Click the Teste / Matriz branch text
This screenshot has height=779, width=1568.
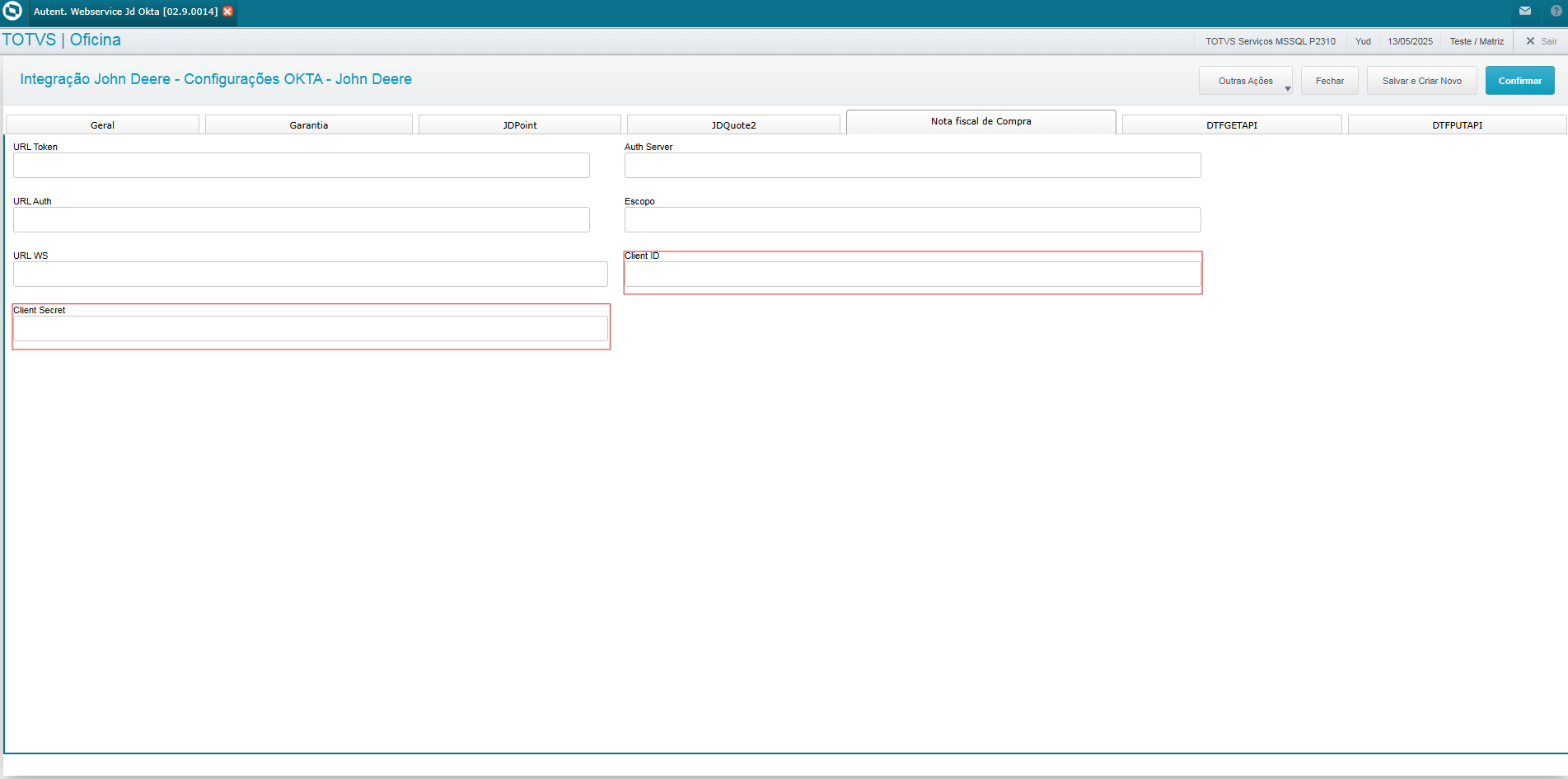tap(1477, 41)
